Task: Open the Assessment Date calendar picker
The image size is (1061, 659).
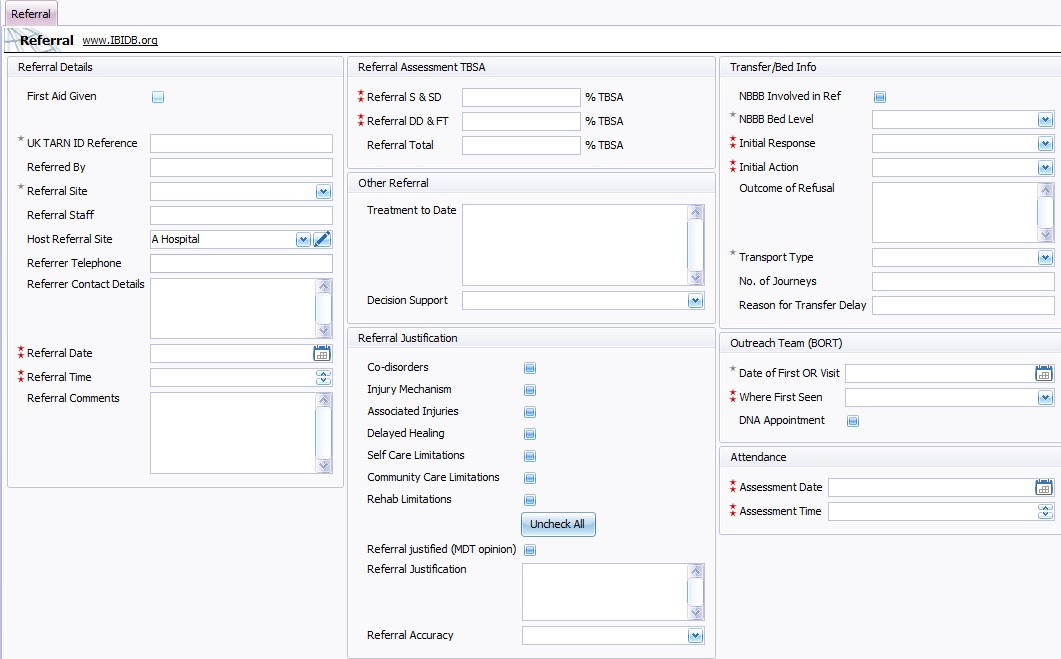Action: point(1043,487)
